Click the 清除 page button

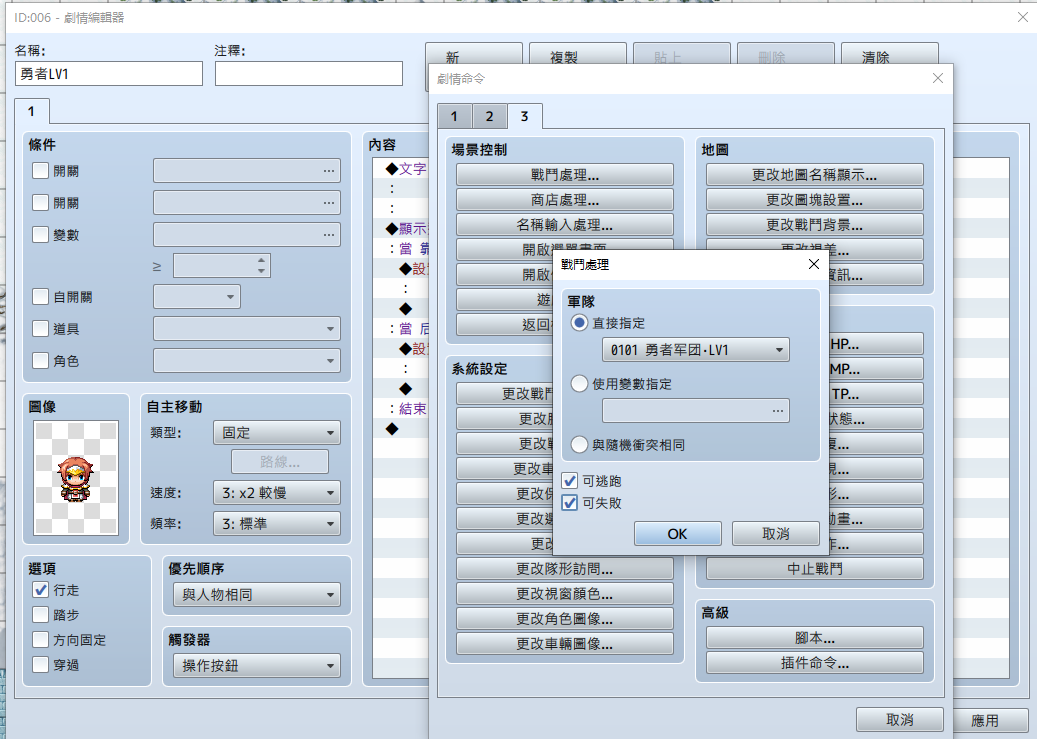[x=890, y=54]
